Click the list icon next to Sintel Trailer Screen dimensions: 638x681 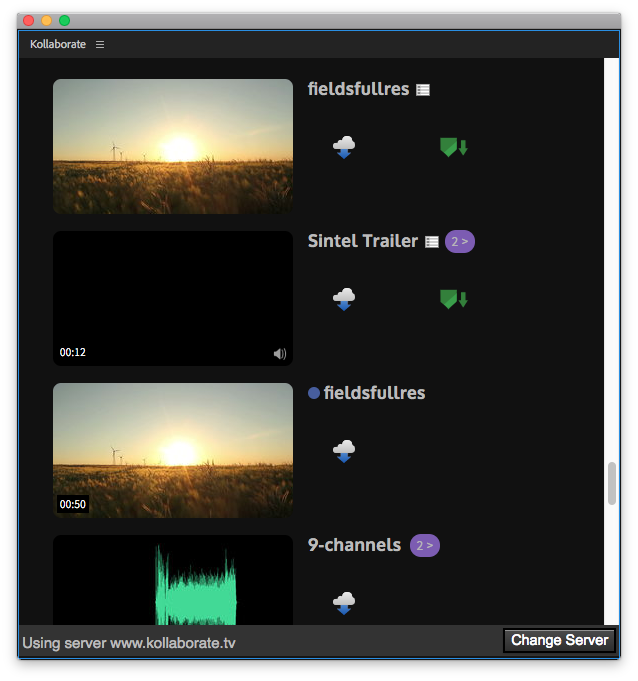point(431,242)
